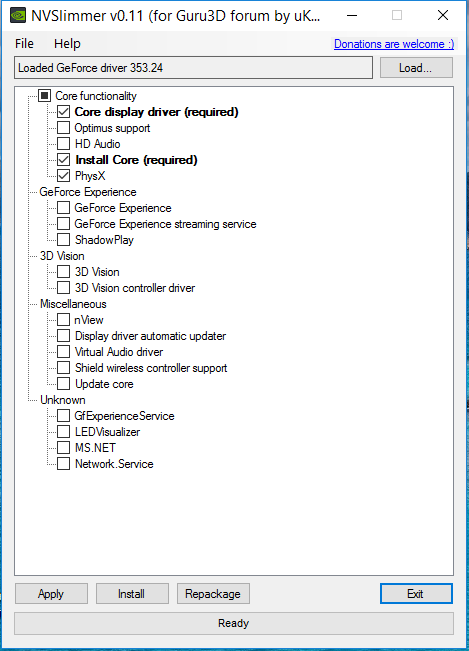Enable the Optimus support checkbox

pyautogui.click(x=64, y=128)
